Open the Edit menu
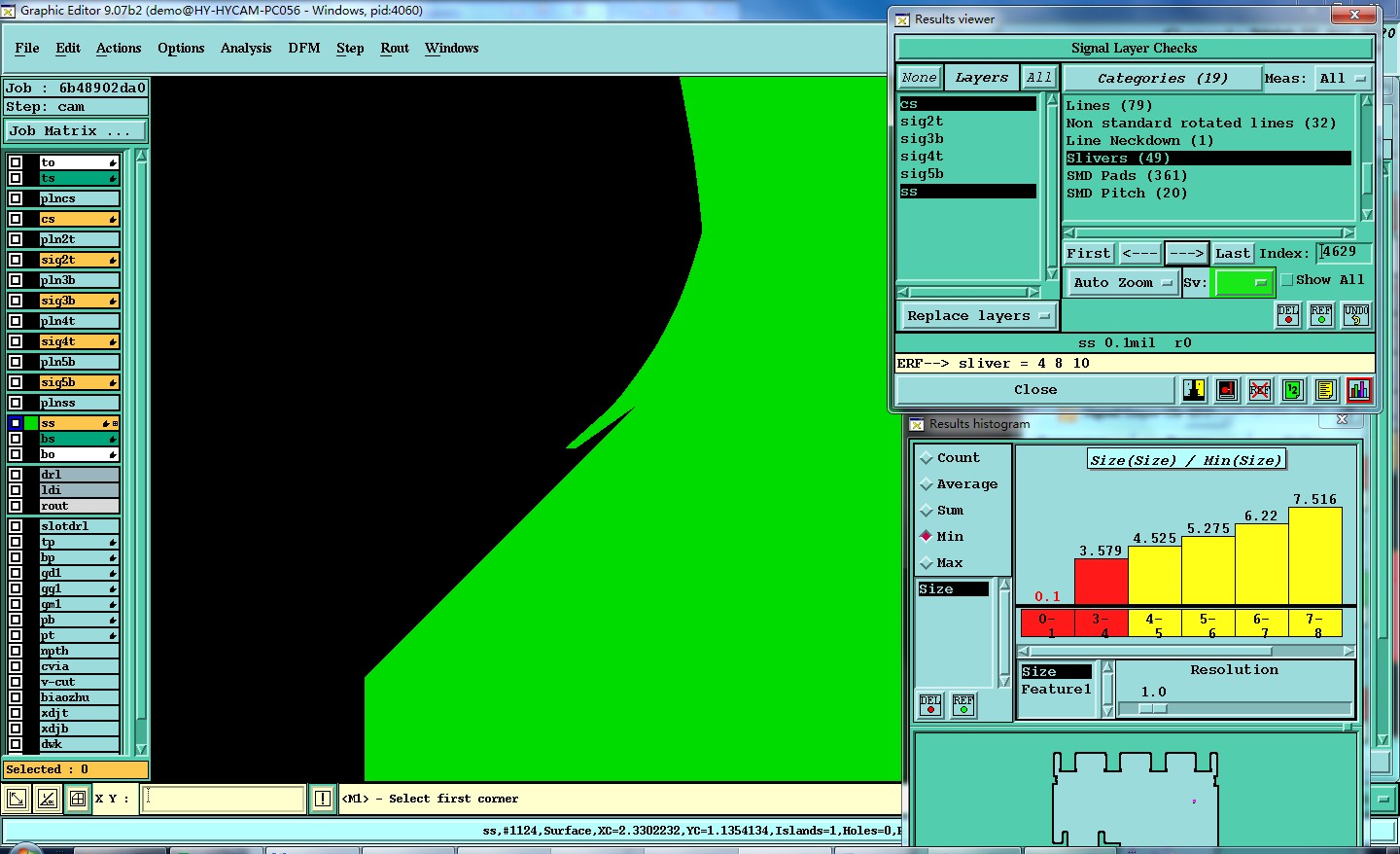 pyautogui.click(x=68, y=48)
